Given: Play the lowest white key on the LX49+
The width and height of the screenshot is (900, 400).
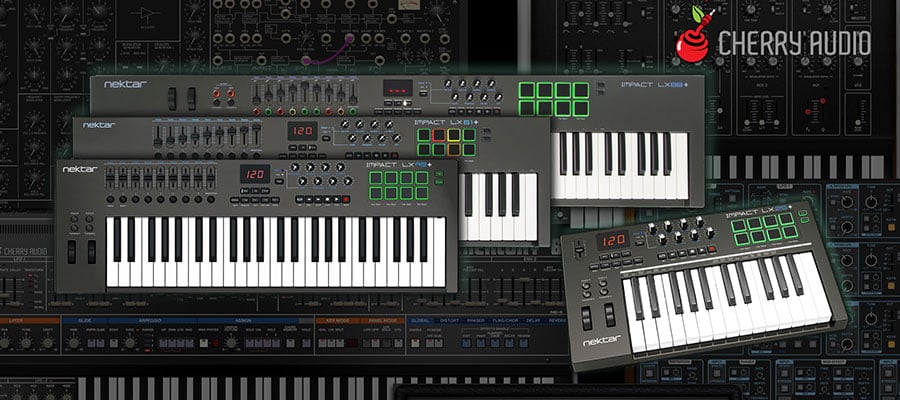Looking at the screenshot, I should tap(111, 253).
